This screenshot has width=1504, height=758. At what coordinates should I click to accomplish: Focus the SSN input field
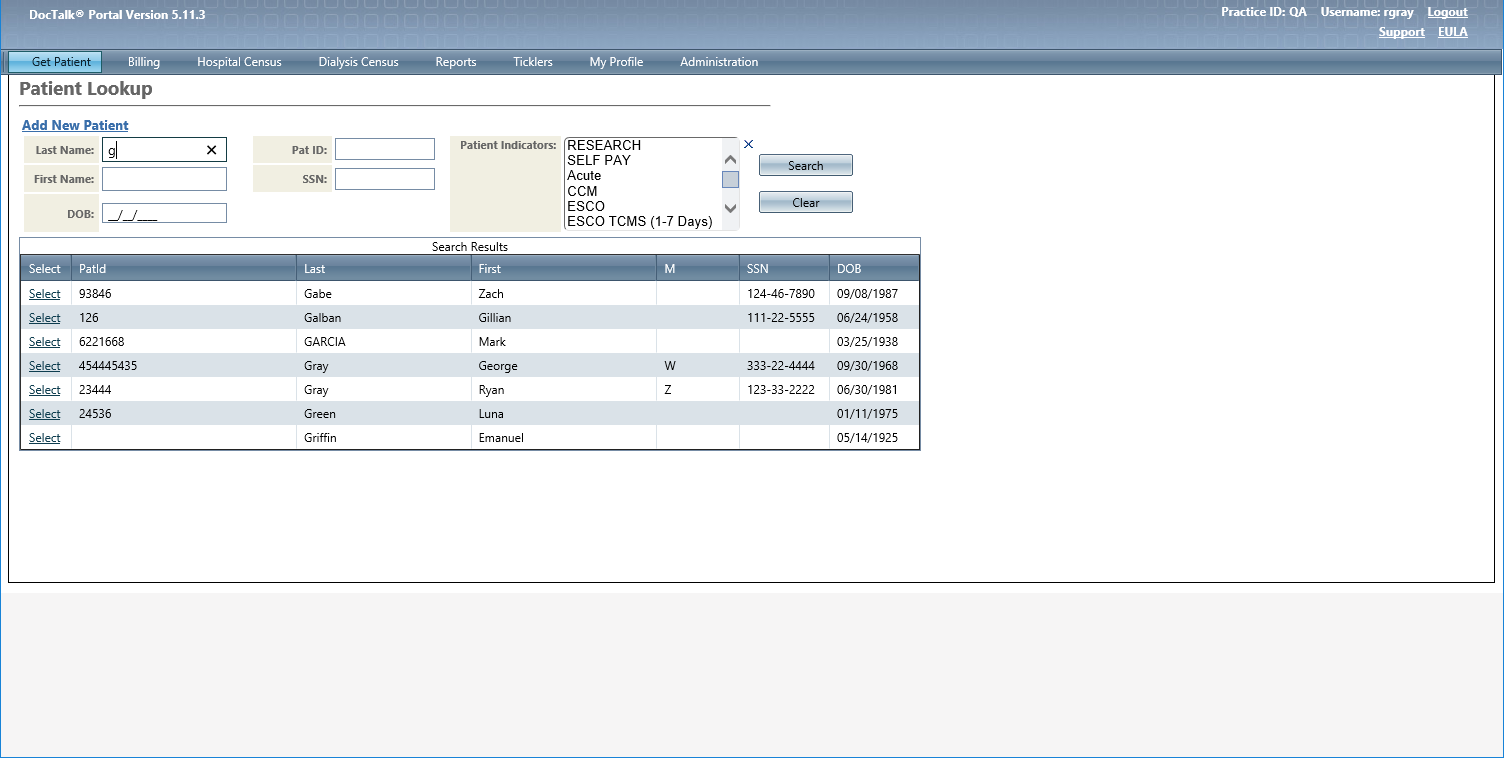click(384, 179)
